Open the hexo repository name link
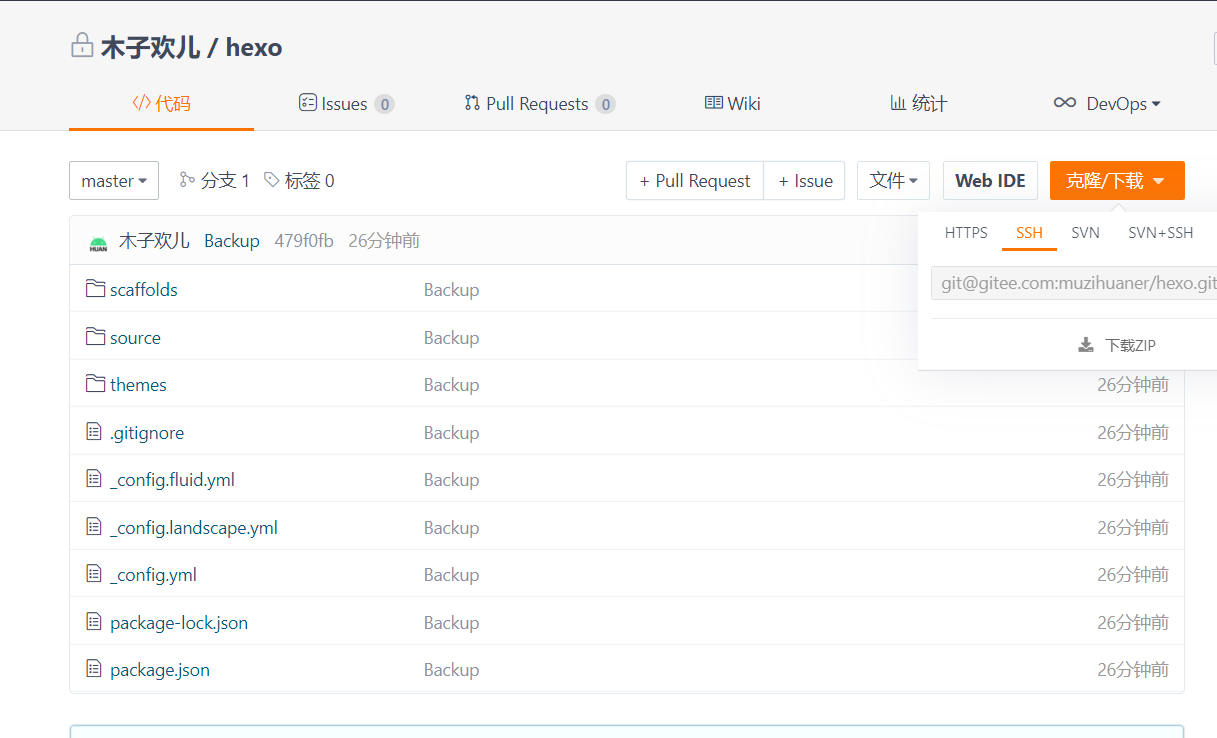This screenshot has width=1217, height=738. click(x=254, y=47)
